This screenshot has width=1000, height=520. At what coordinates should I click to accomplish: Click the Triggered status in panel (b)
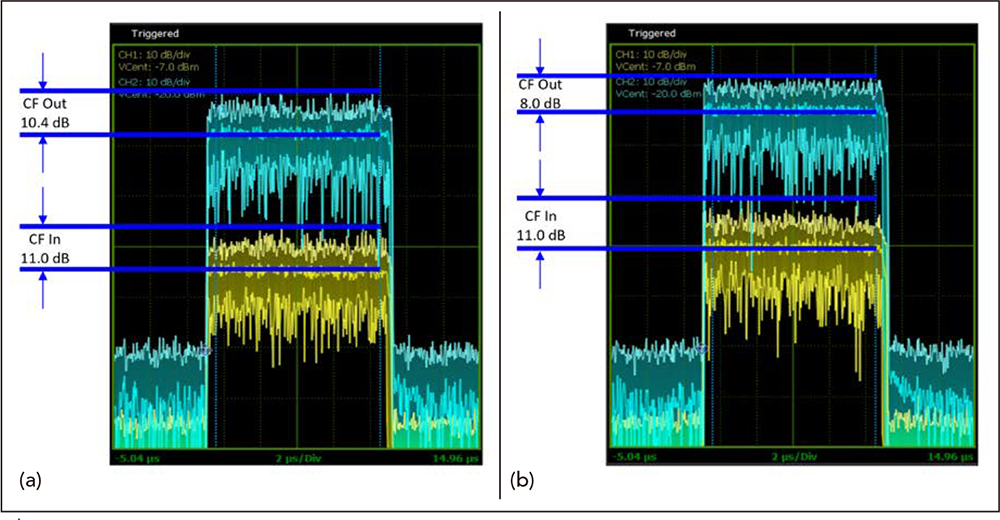coord(654,33)
